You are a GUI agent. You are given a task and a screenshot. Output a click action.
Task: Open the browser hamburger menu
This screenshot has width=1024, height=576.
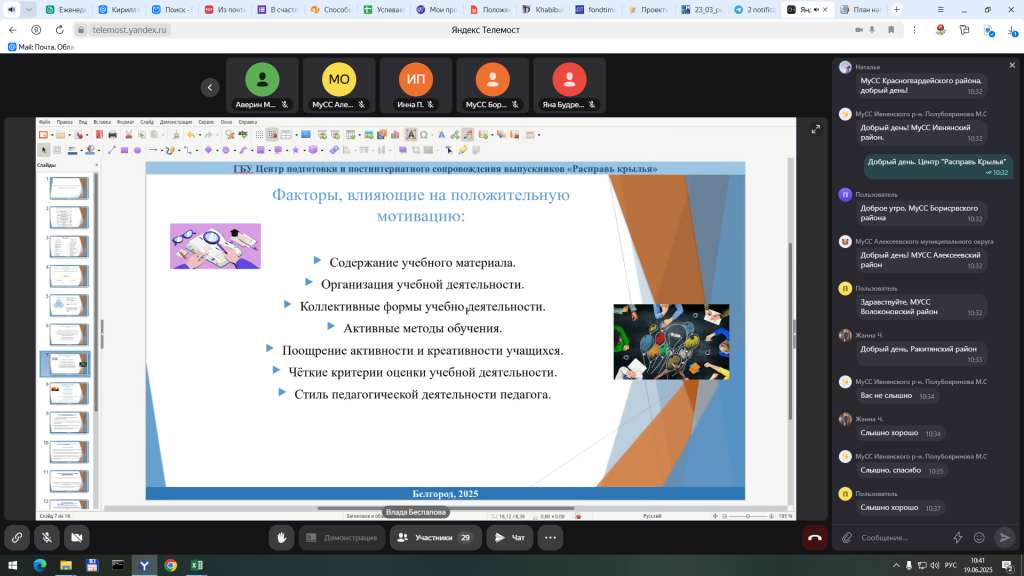point(940,10)
